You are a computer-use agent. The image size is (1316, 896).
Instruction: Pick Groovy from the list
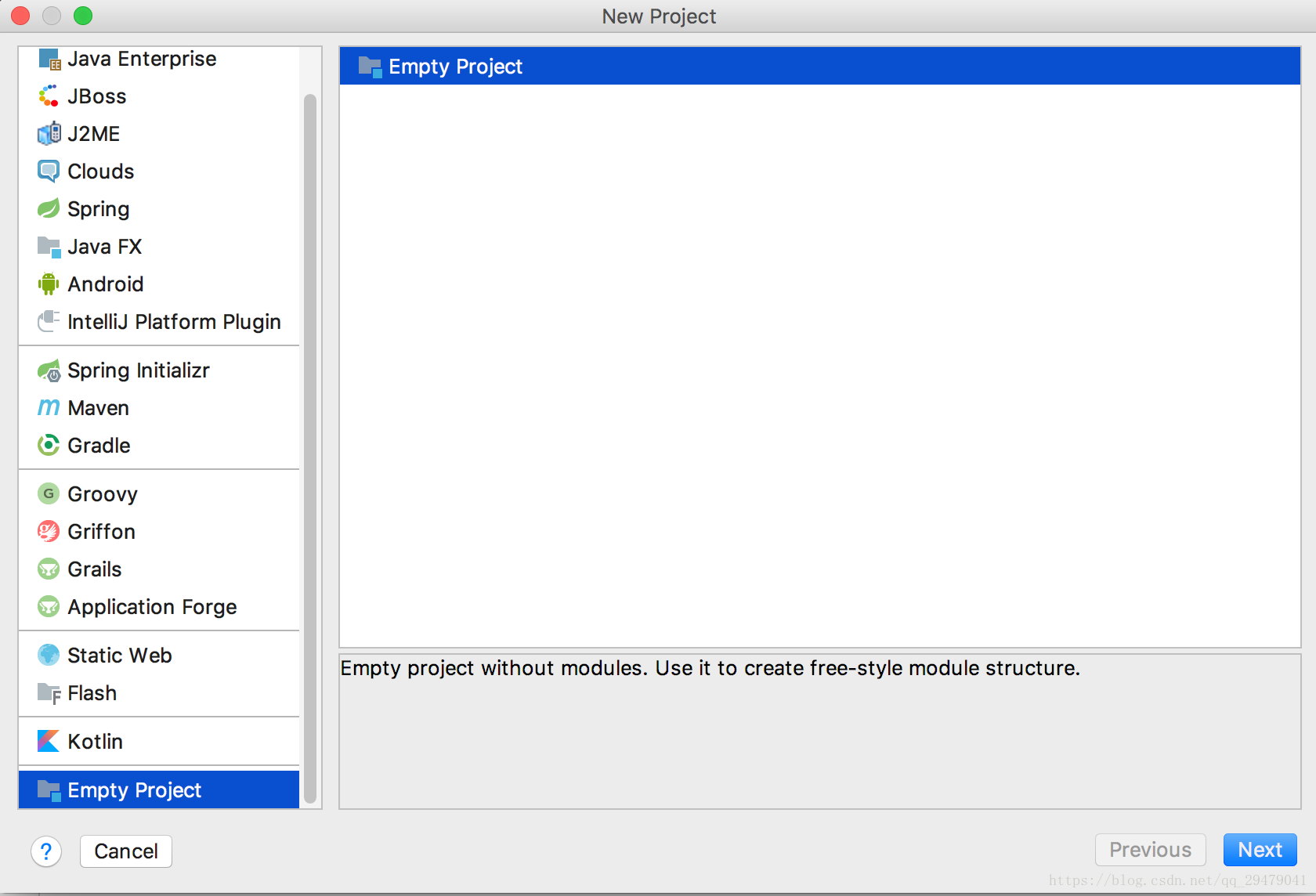[159, 494]
